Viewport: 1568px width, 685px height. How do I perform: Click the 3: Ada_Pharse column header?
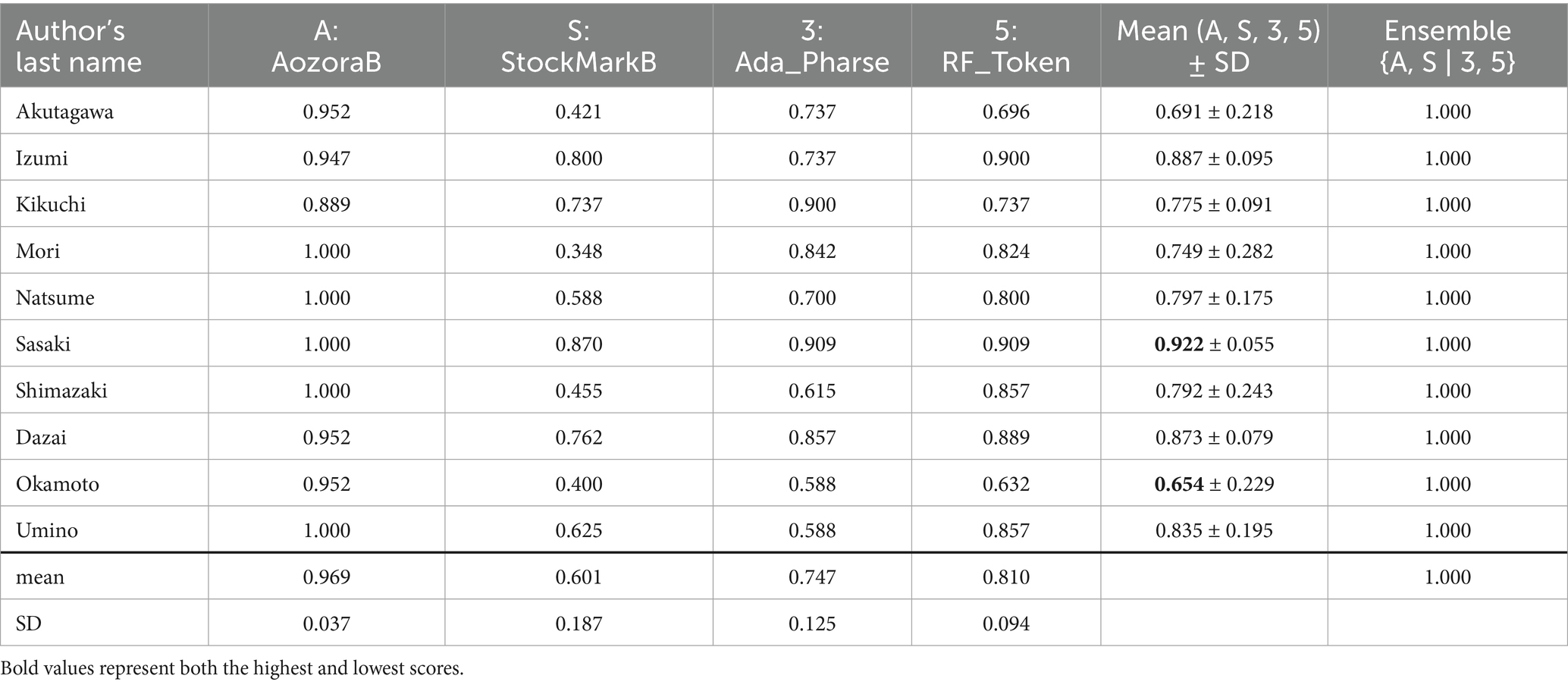(x=812, y=46)
